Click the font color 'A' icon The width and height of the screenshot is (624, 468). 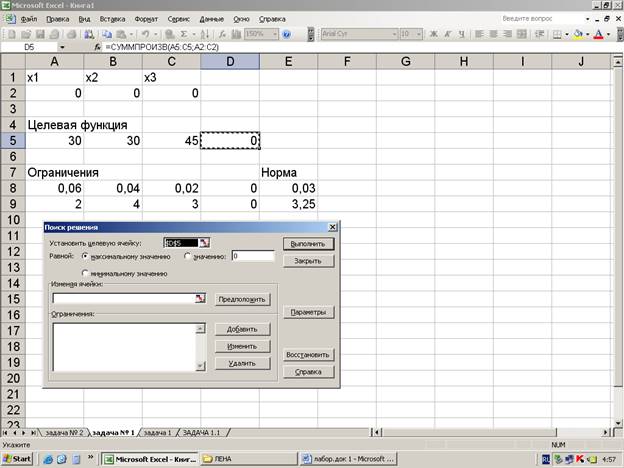(x=598, y=34)
